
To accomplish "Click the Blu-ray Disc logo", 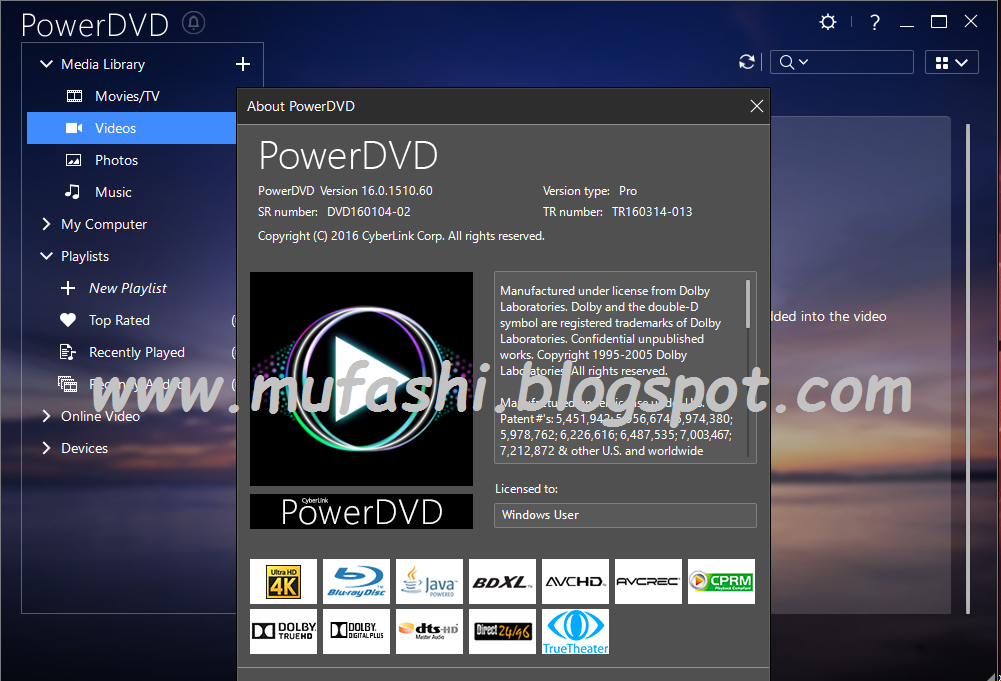I will click(356, 581).
